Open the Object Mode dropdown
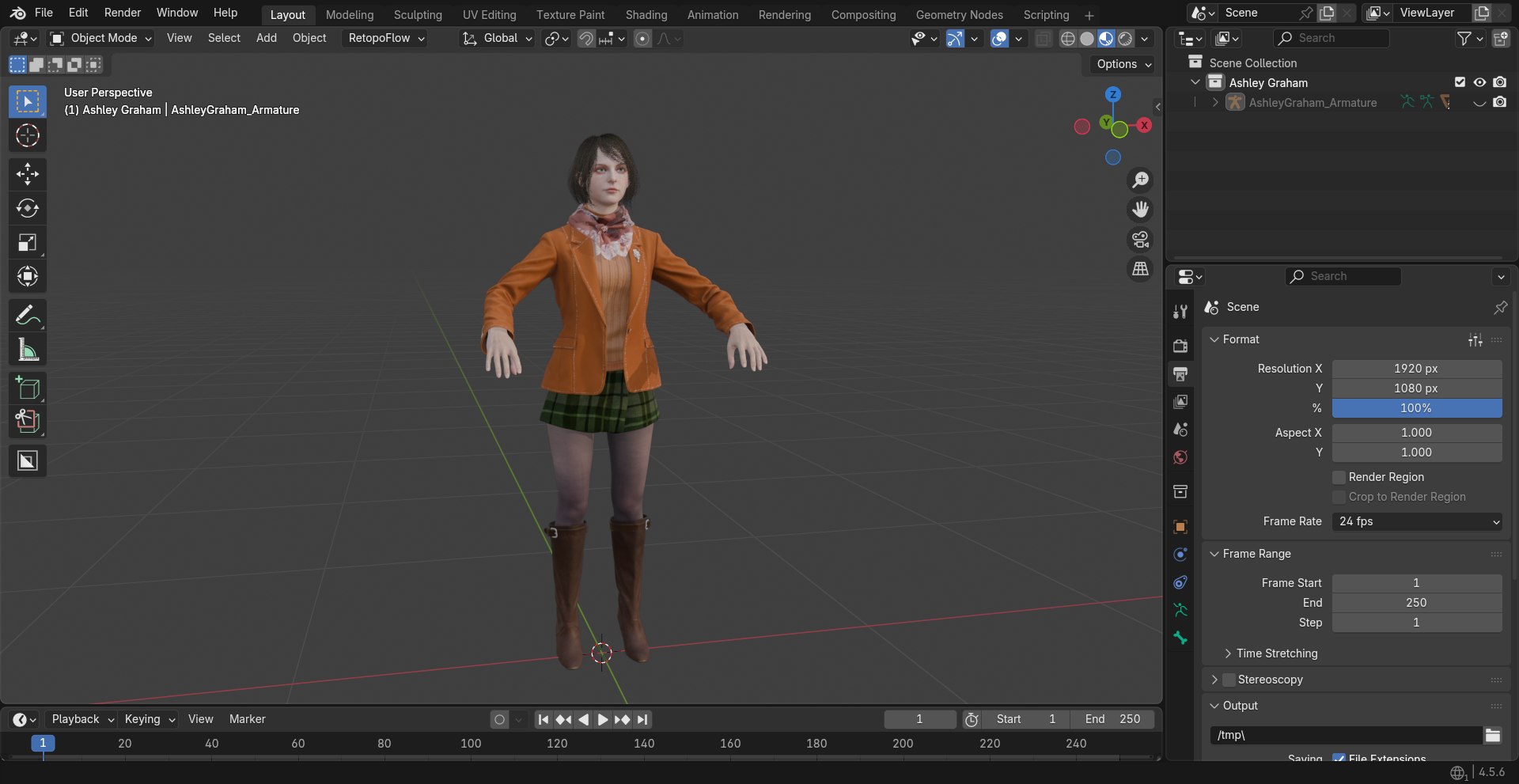This screenshot has height=784, width=1519. click(x=100, y=38)
